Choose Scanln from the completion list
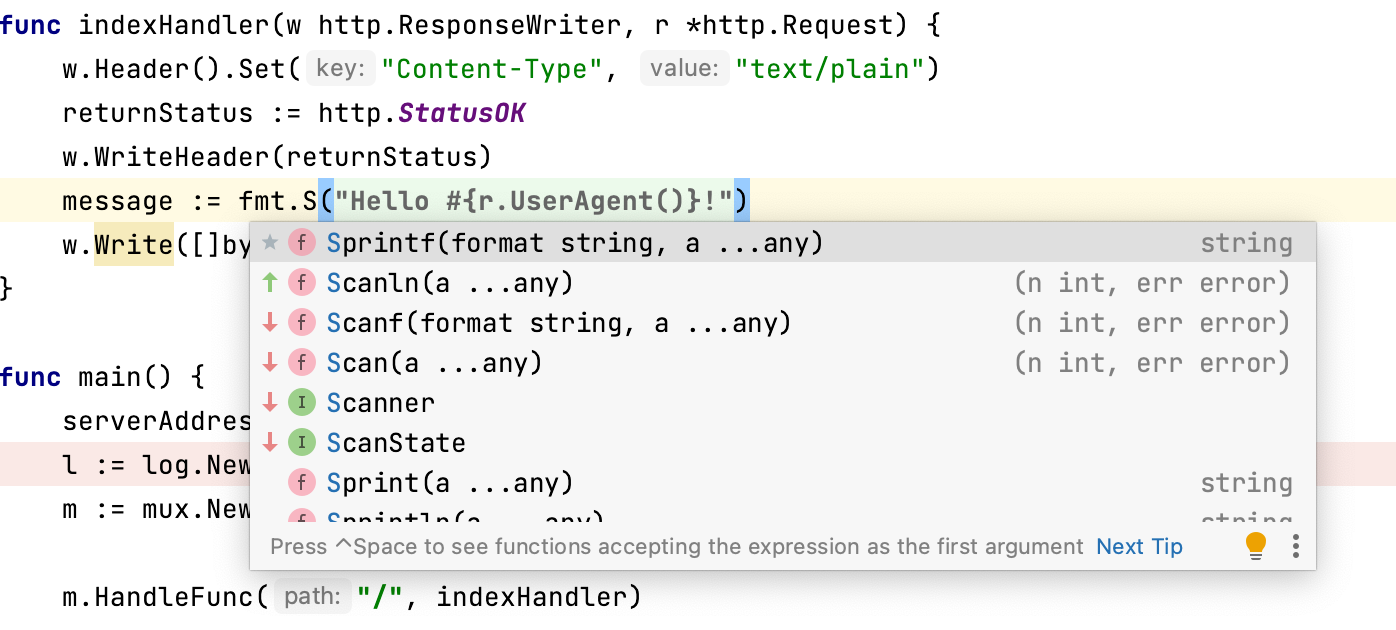 450,283
